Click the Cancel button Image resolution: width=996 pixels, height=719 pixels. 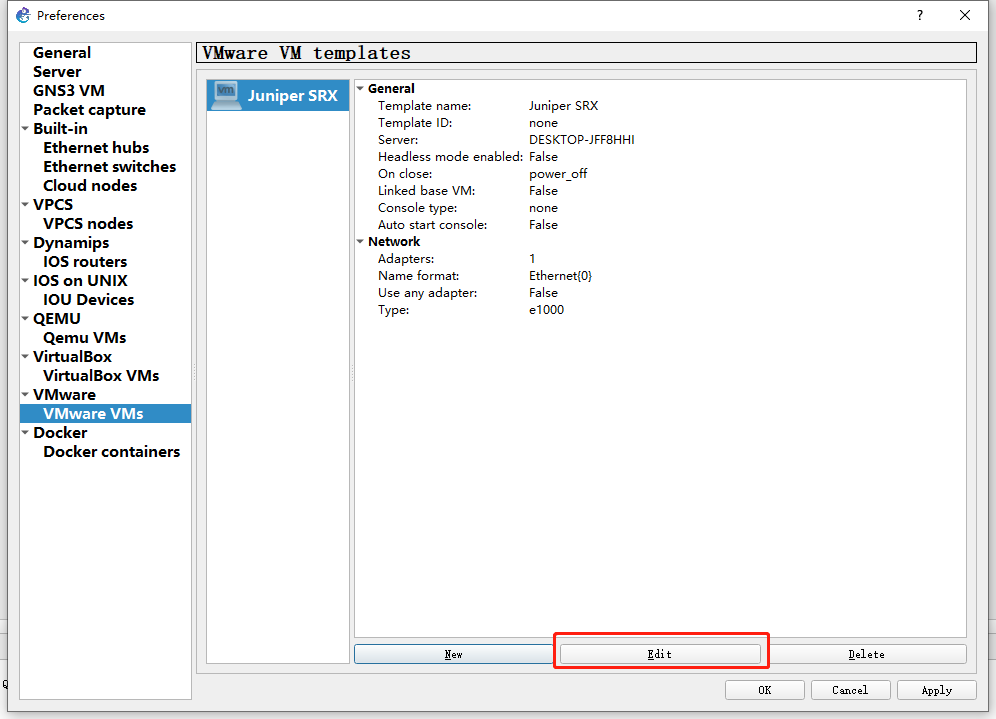850,690
